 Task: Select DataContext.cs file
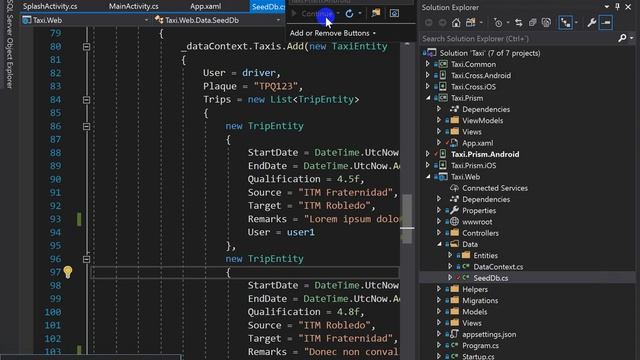point(498,267)
